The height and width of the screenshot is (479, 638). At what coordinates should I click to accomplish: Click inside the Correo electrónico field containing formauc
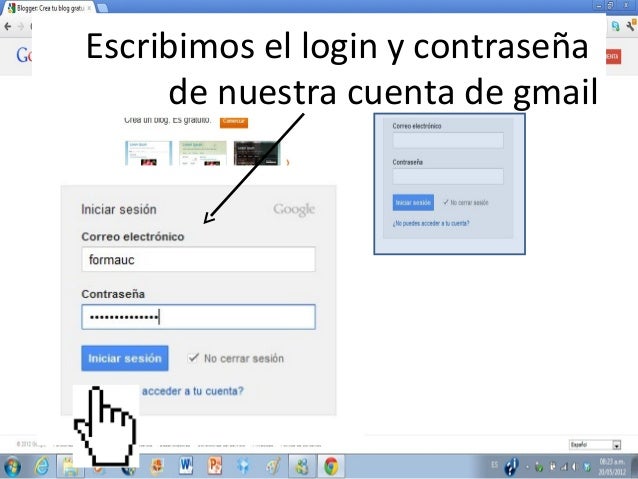coord(198,259)
